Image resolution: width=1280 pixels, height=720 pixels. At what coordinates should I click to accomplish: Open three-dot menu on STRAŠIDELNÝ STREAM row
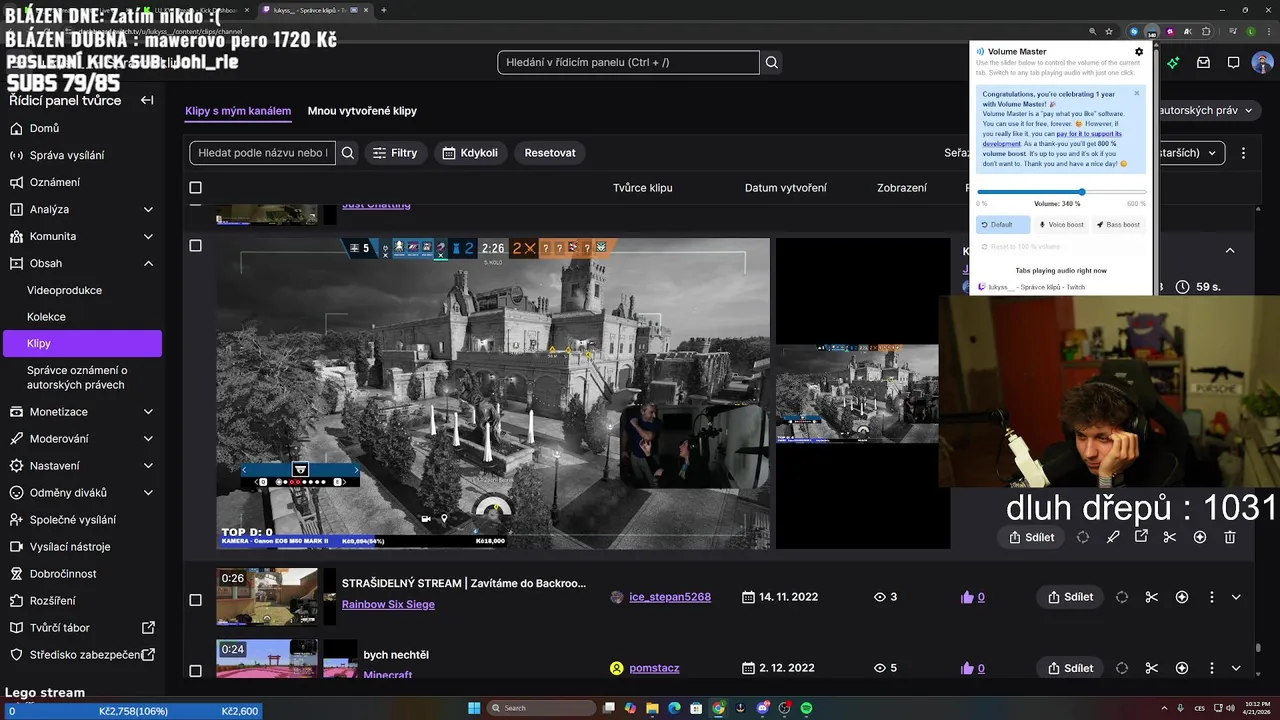[1212, 597]
